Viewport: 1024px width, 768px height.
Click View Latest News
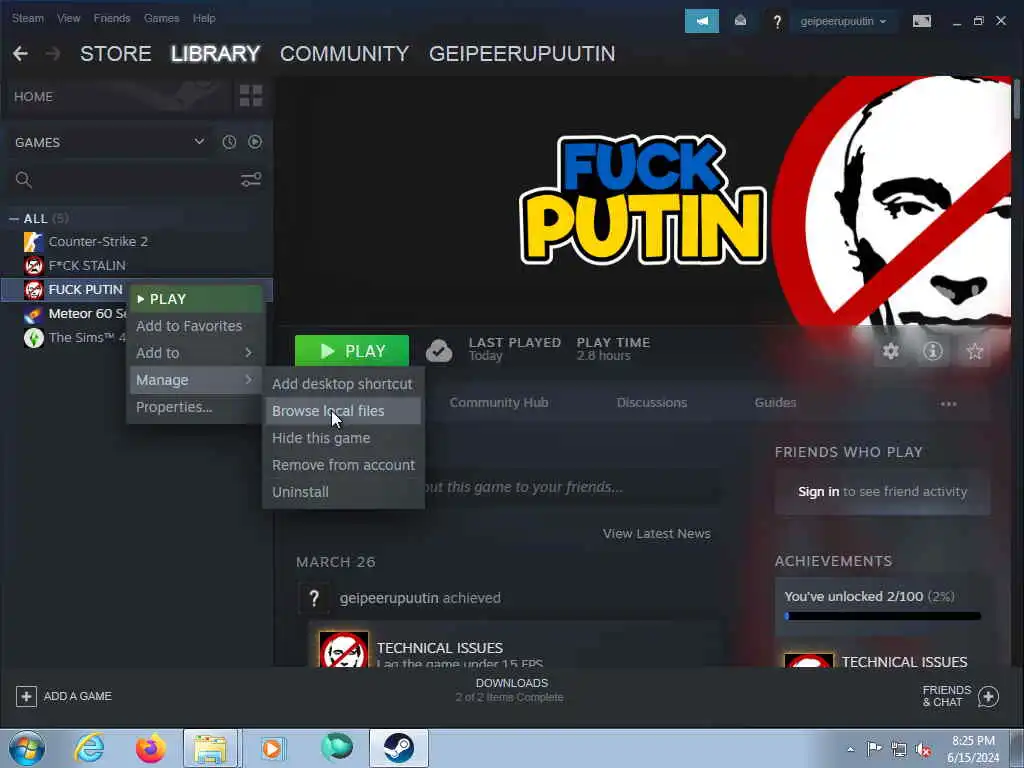pyautogui.click(x=656, y=534)
